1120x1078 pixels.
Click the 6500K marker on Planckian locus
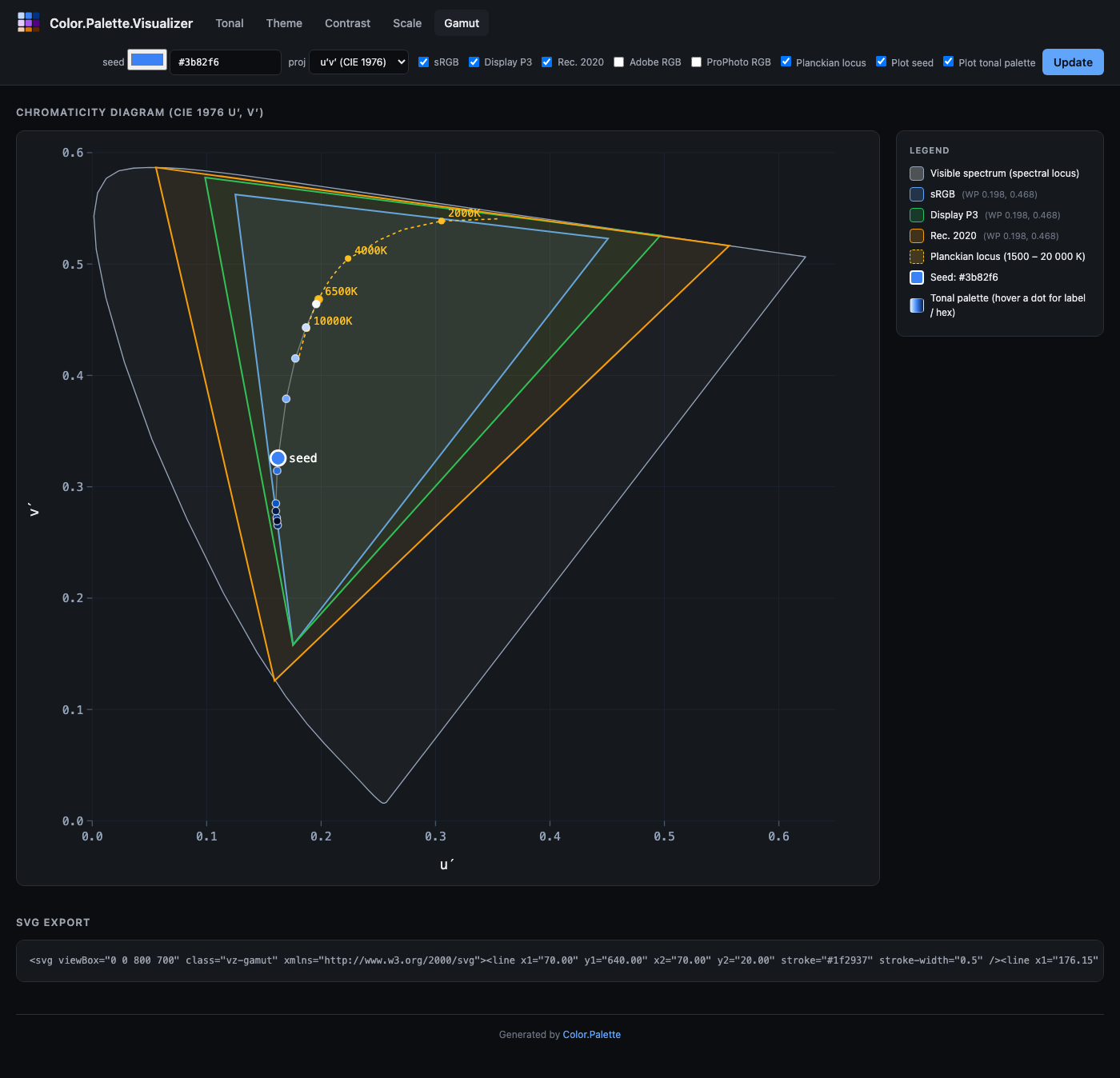(318, 299)
